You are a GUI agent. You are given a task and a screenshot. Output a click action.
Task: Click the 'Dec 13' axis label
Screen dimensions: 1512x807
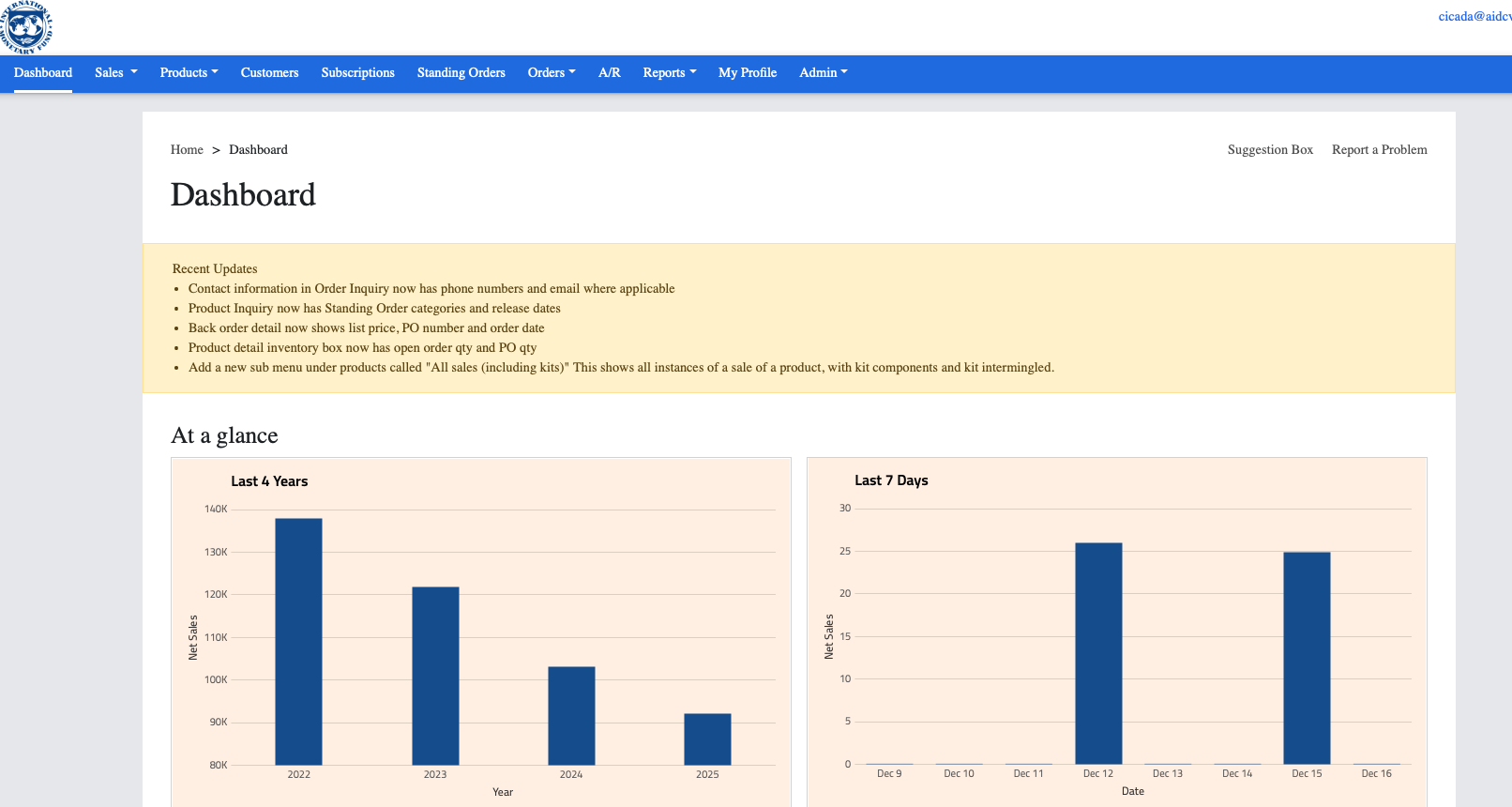tap(1168, 773)
